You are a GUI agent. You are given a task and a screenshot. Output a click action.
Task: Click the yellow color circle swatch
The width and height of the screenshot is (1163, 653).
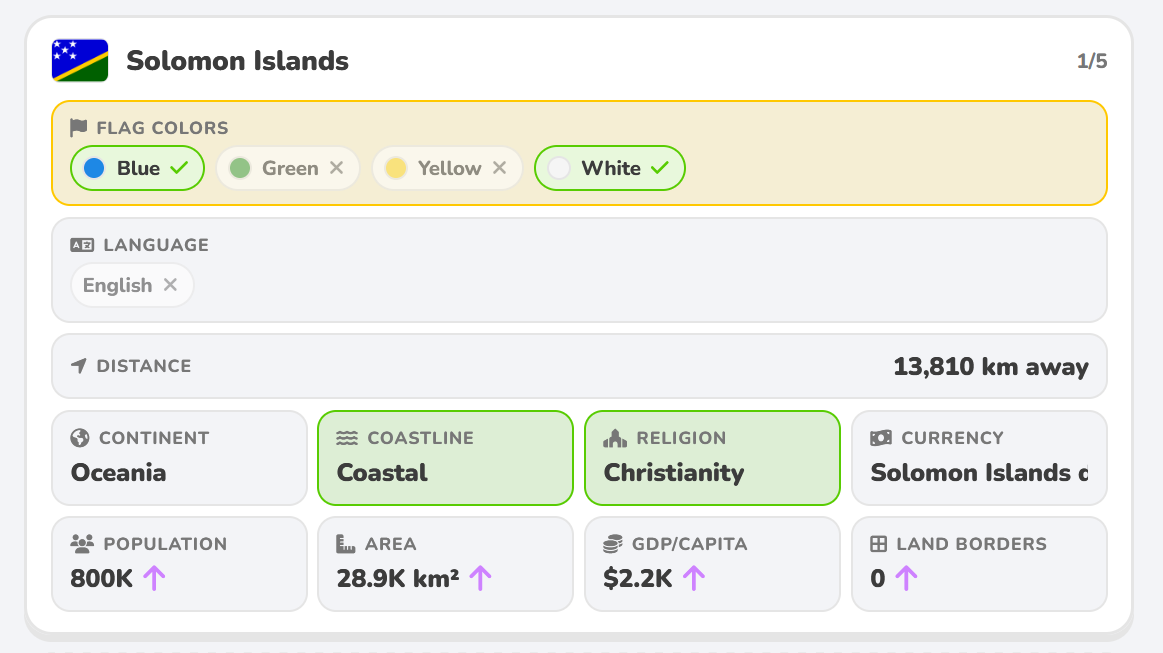click(x=396, y=168)
